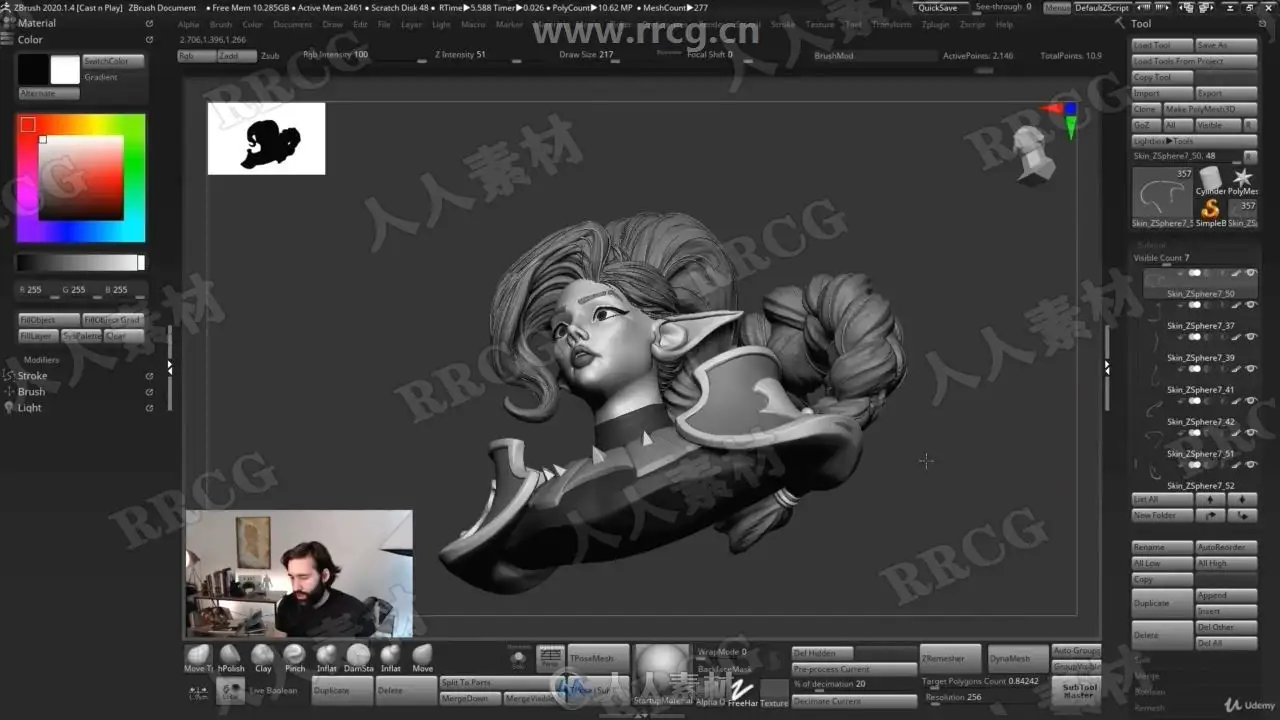Screen dimensions: 1280x720
Task: Adjust the Z Intensity slider
Action: pos(477,56)
